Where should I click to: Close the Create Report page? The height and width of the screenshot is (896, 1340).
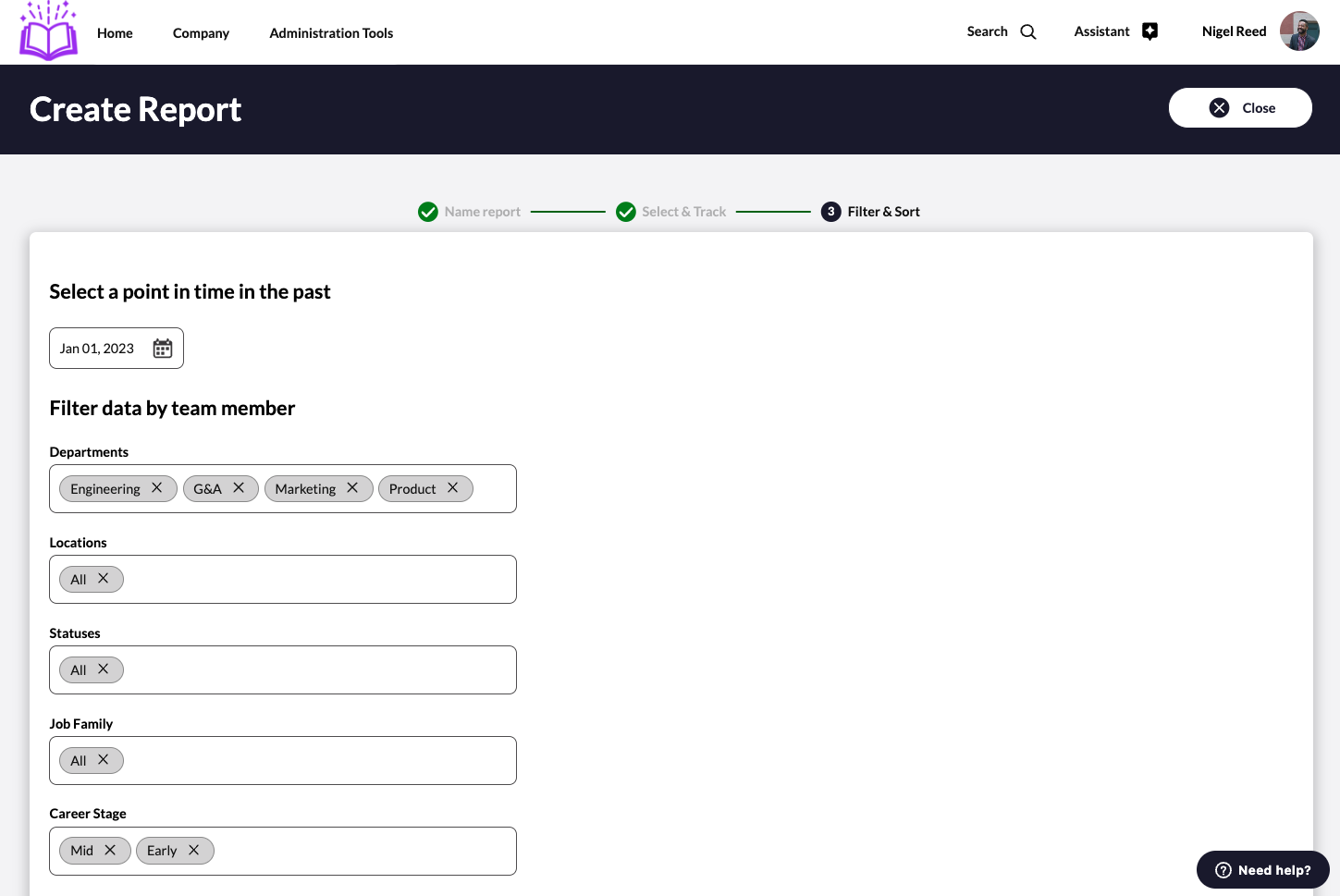coord(1239,108)
